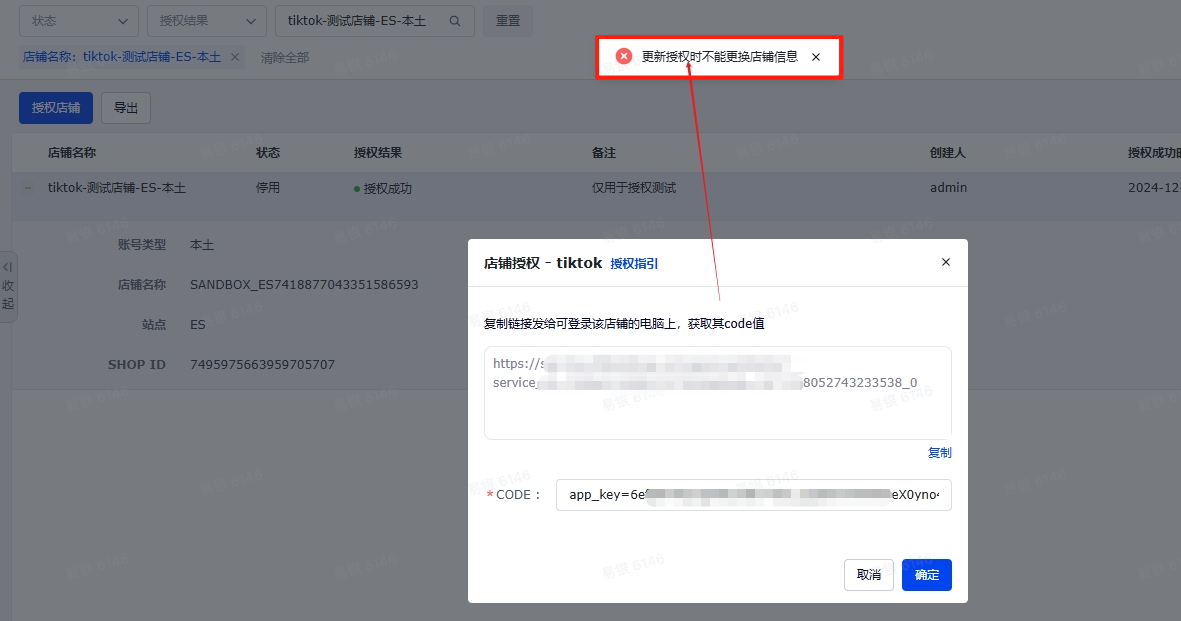Click 清除全部 to clear filters

[x=285, y=57]
